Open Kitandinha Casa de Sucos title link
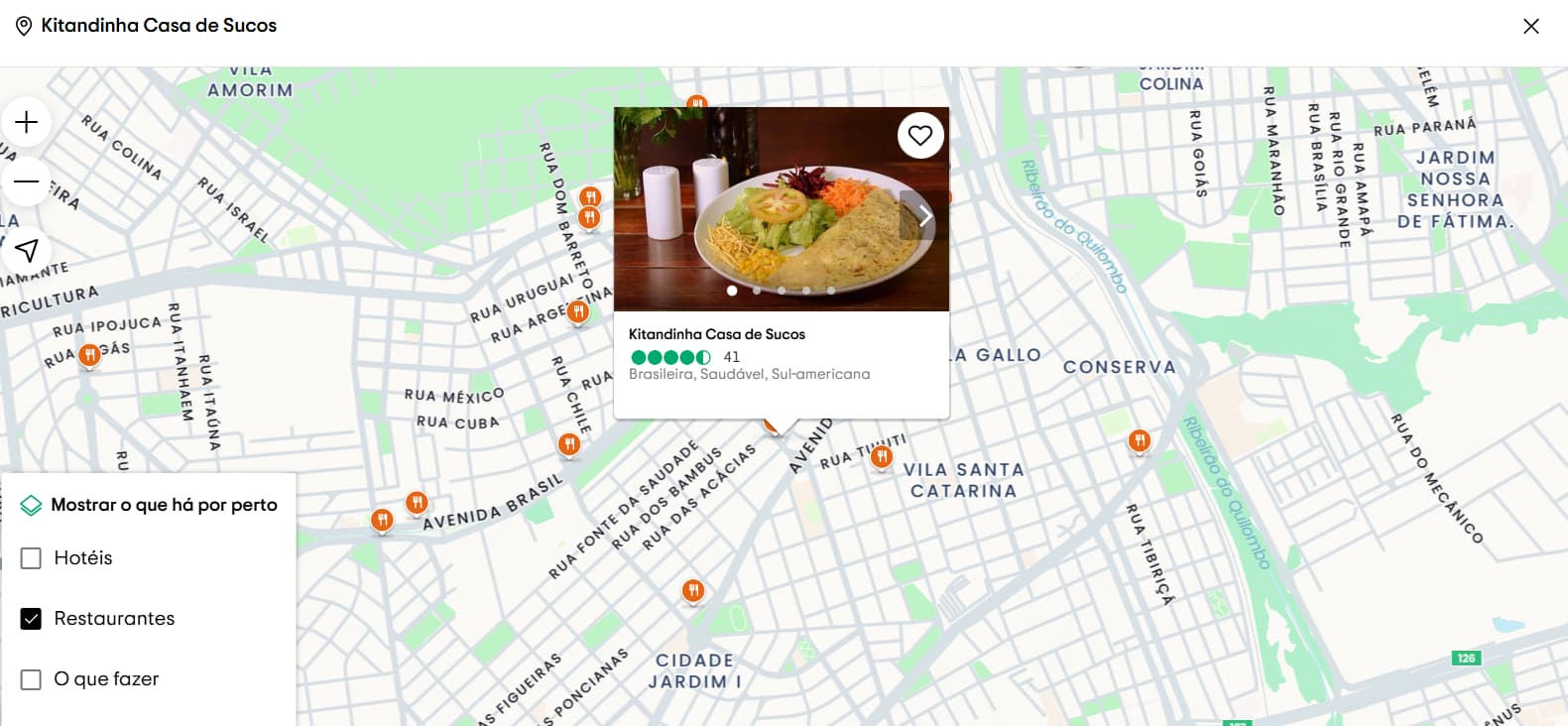This screenshot has height=726, width=1568. click(717, 334)
